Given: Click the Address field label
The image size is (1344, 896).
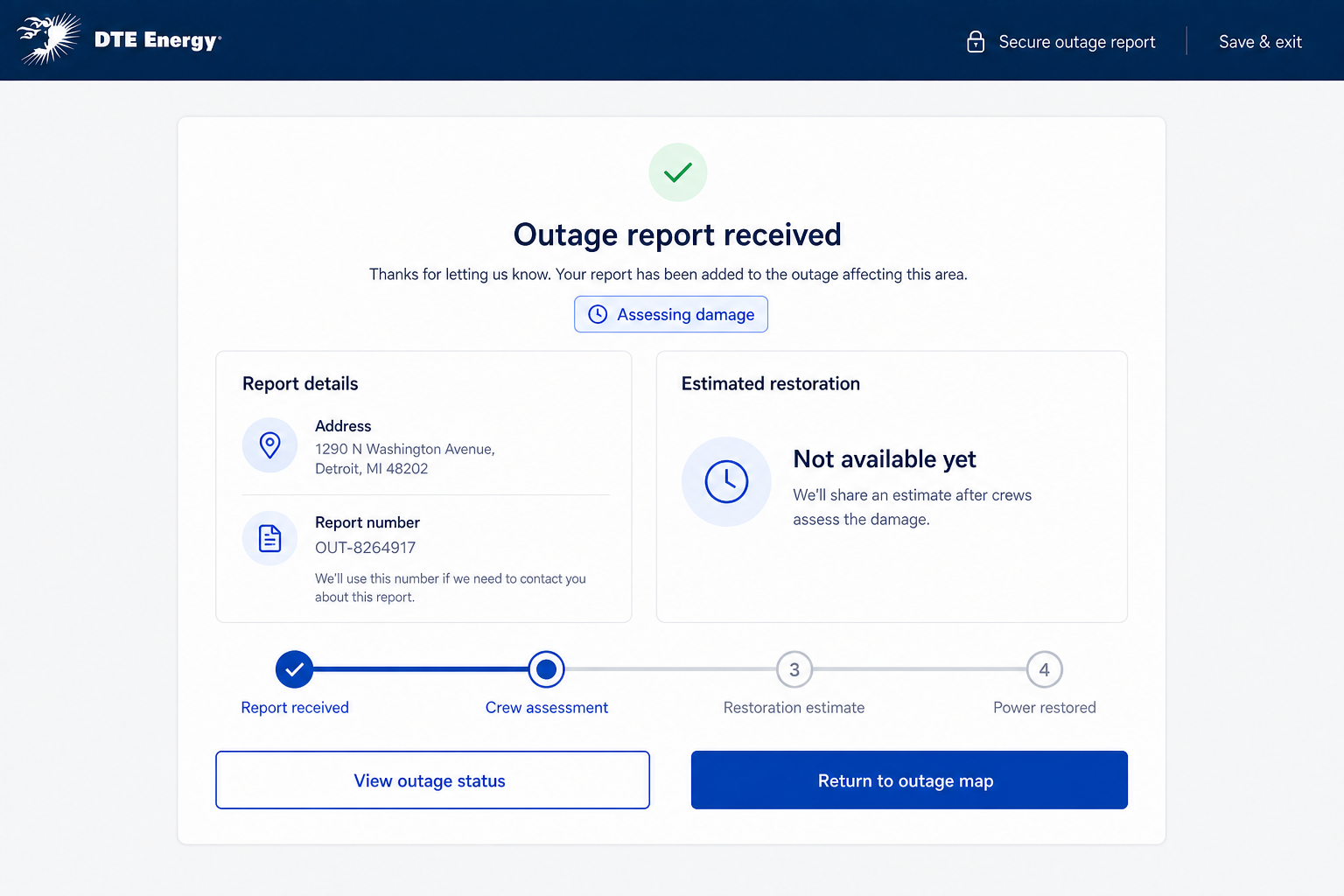Looking at the screenshot, I should (343, 426).
